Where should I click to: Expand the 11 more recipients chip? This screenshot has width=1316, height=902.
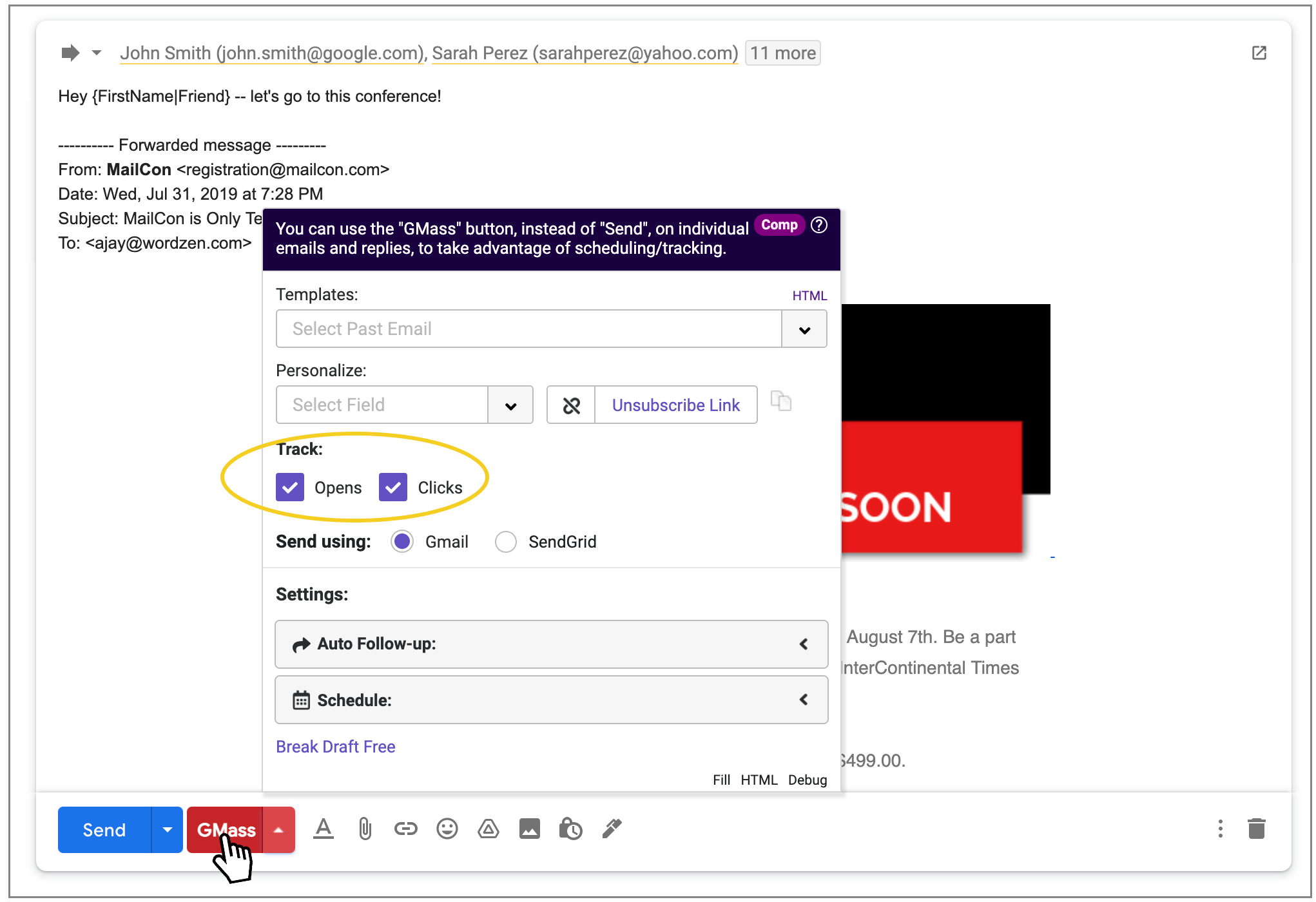[782, 53]
